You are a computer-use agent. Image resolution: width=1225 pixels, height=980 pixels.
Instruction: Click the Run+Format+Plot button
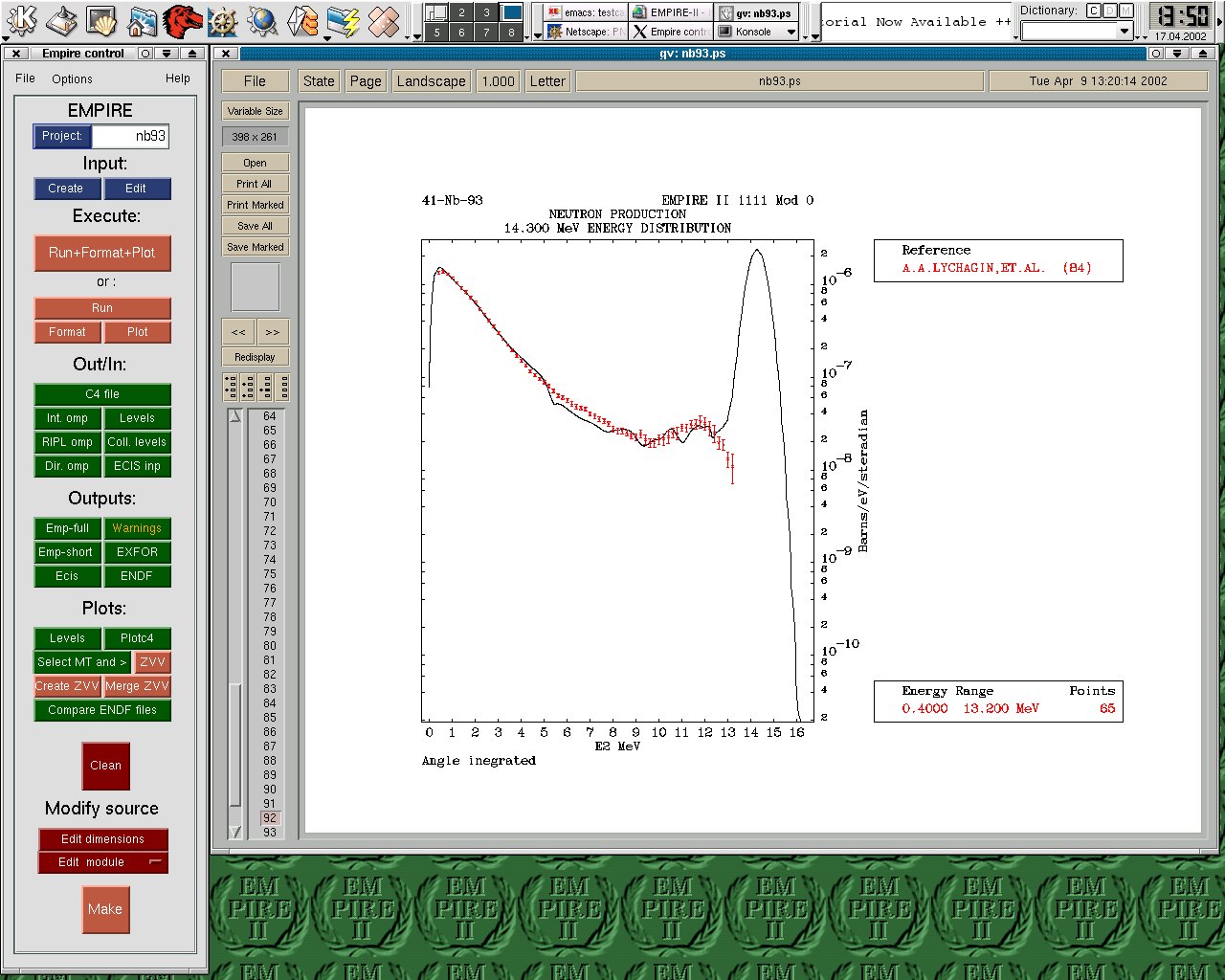point(102,253)
